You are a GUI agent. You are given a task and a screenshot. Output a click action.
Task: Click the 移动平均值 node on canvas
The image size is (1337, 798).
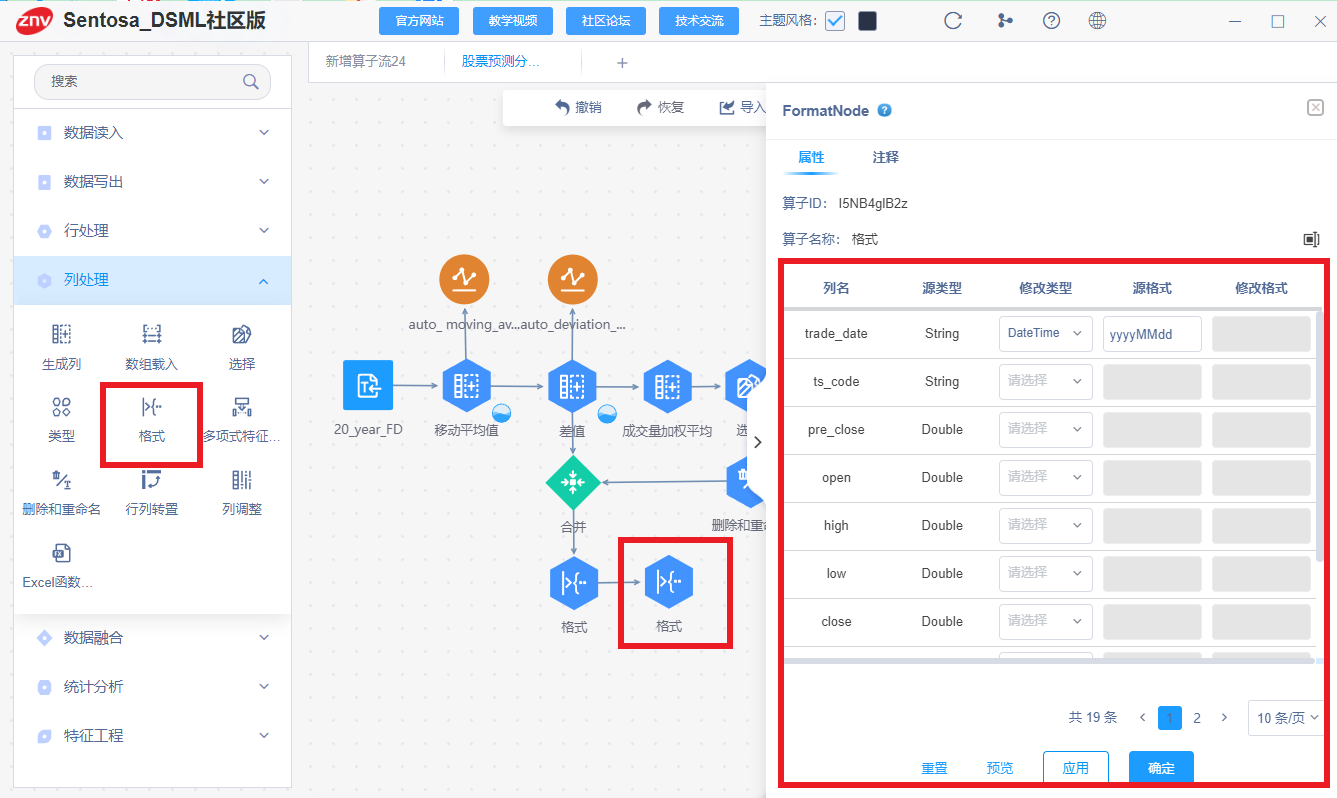(x=466, y=385)
